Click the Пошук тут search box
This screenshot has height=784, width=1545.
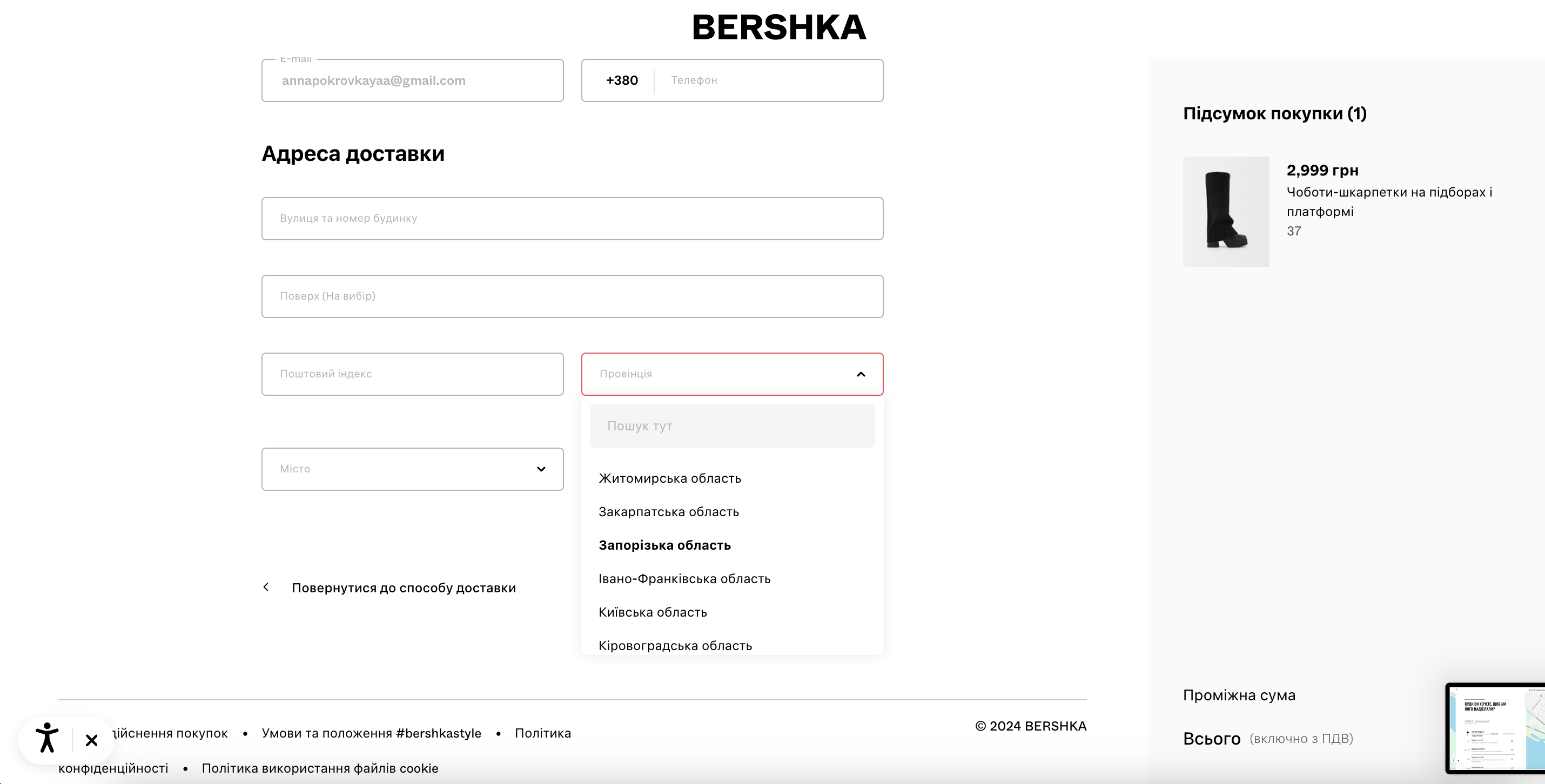732,425
